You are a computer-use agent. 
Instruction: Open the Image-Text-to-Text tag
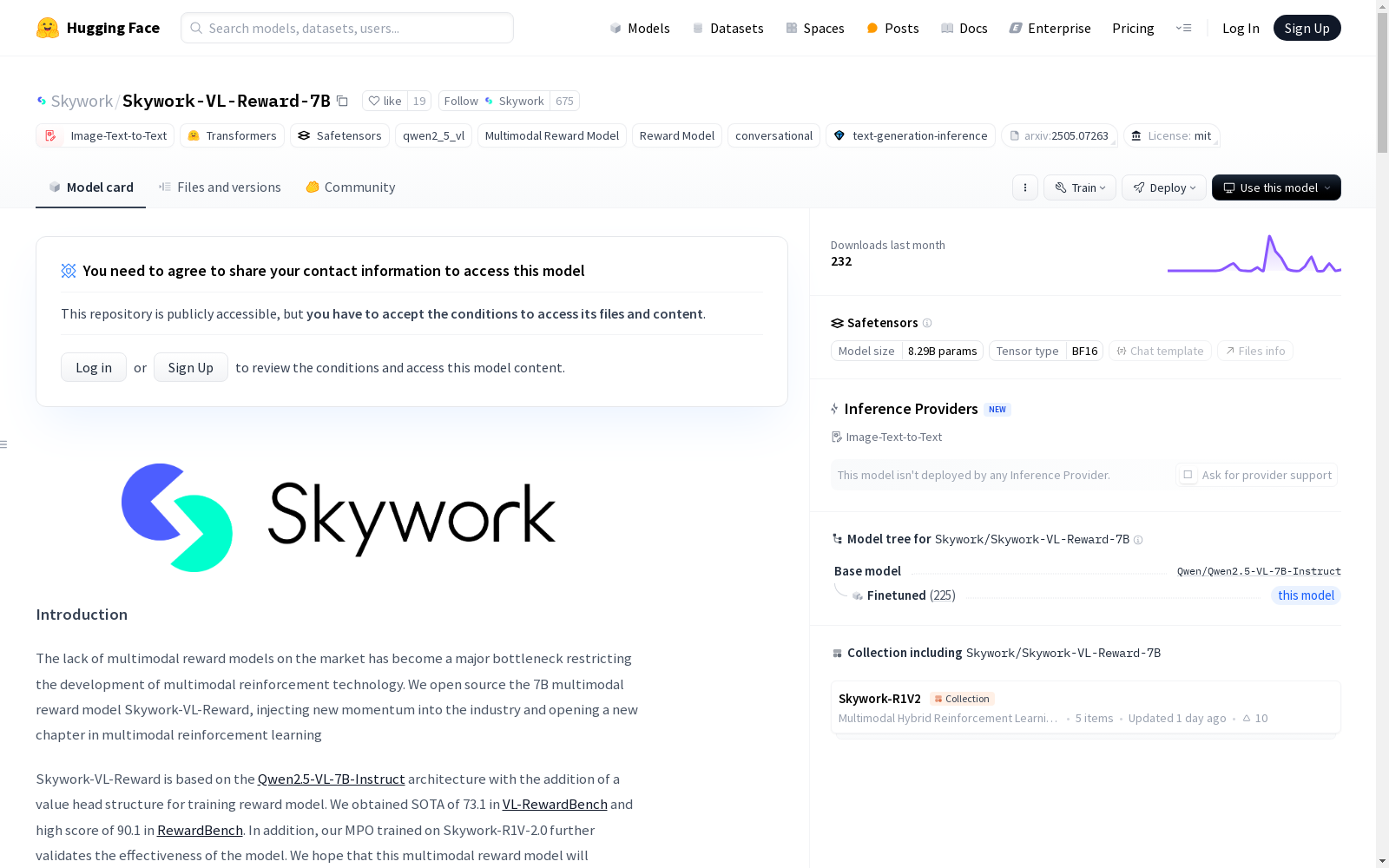pyautogui.click(x=105, y=135)
